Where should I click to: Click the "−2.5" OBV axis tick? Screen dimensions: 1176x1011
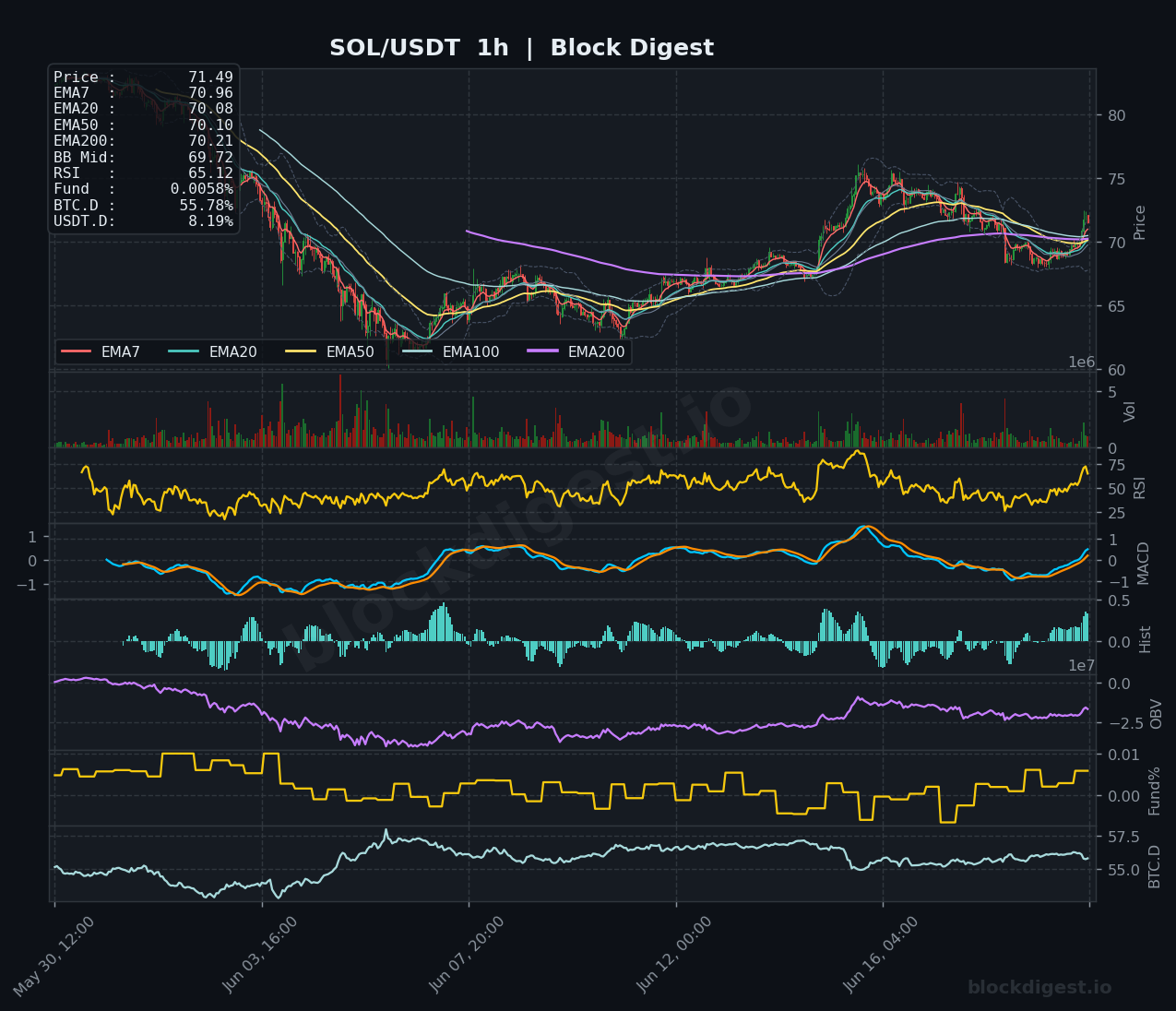click(x=1124, y=723)
